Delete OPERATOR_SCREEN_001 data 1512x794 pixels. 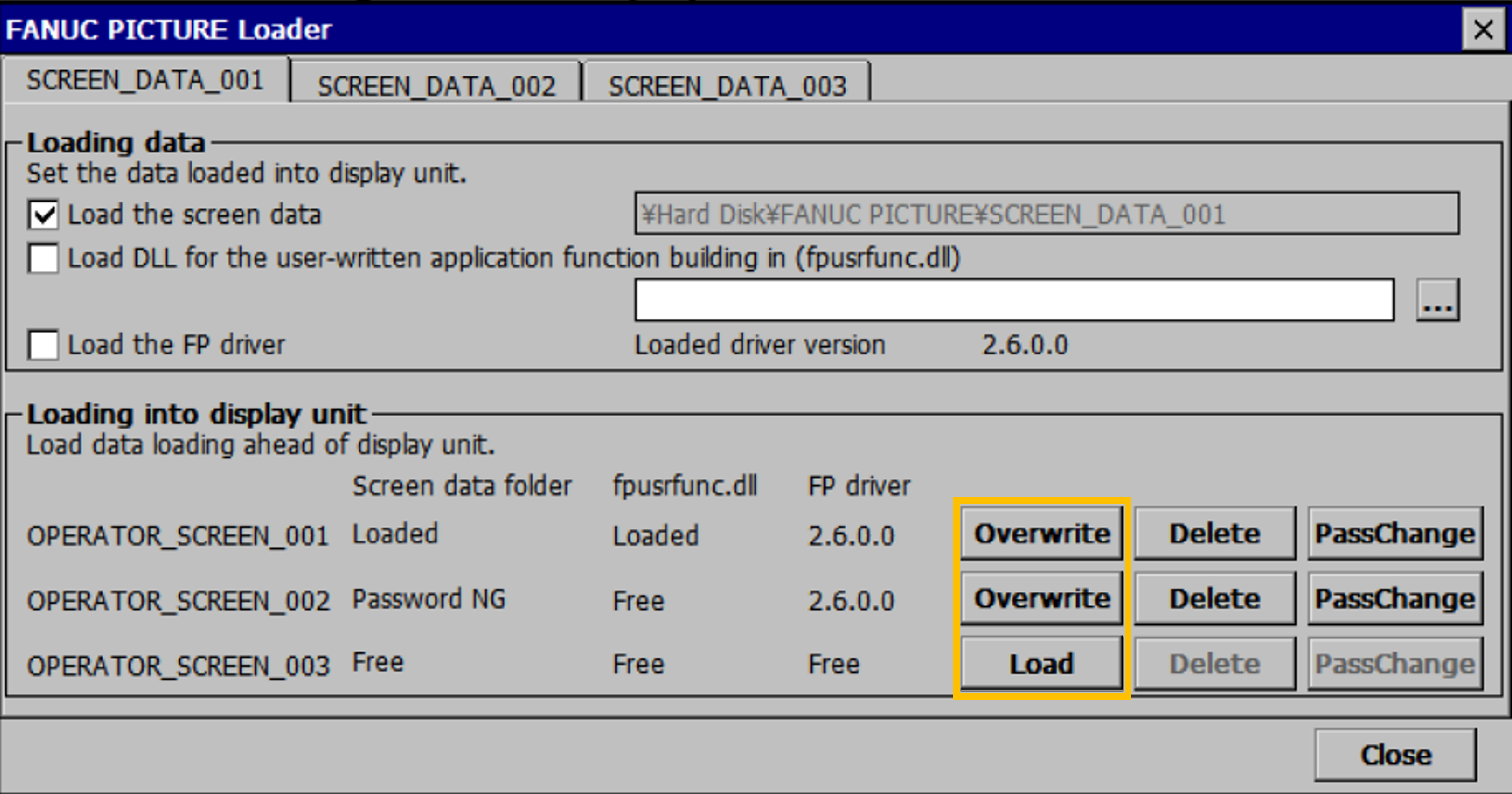[x=1215, y=534]
